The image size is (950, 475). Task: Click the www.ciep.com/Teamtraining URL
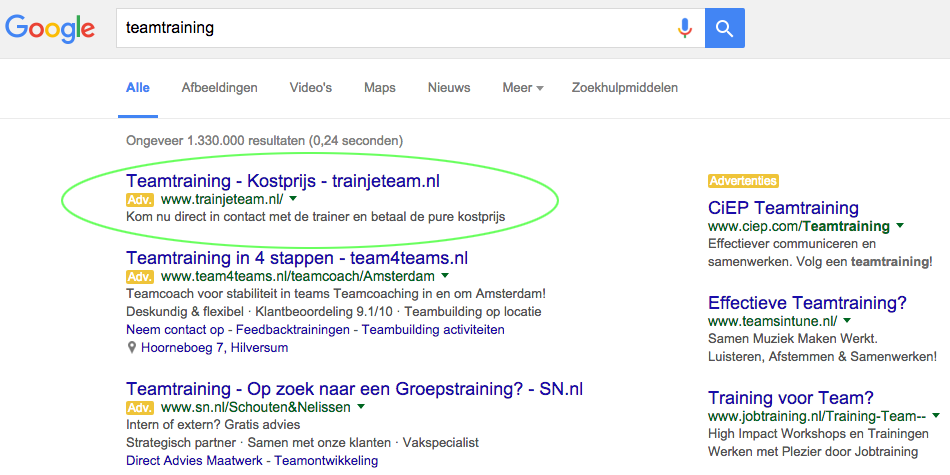[x=799, y=227]
